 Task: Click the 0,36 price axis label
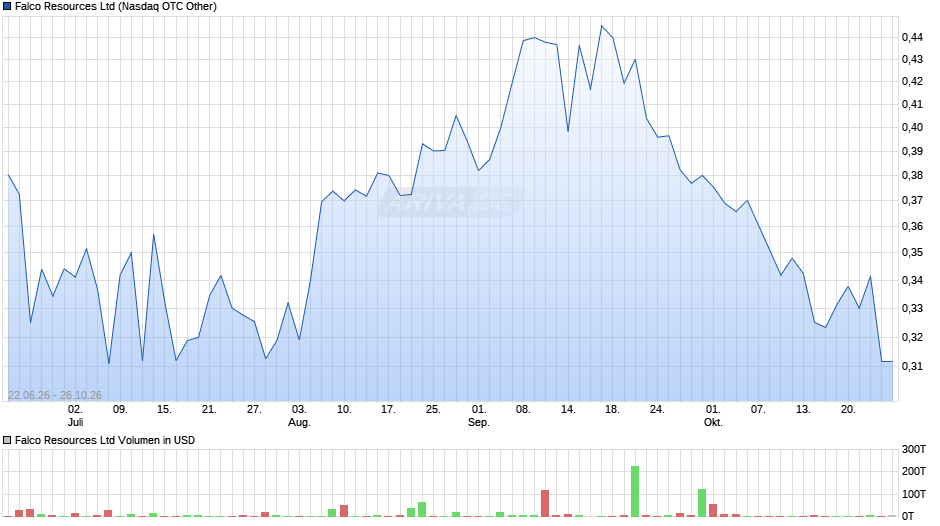(912, 226)
